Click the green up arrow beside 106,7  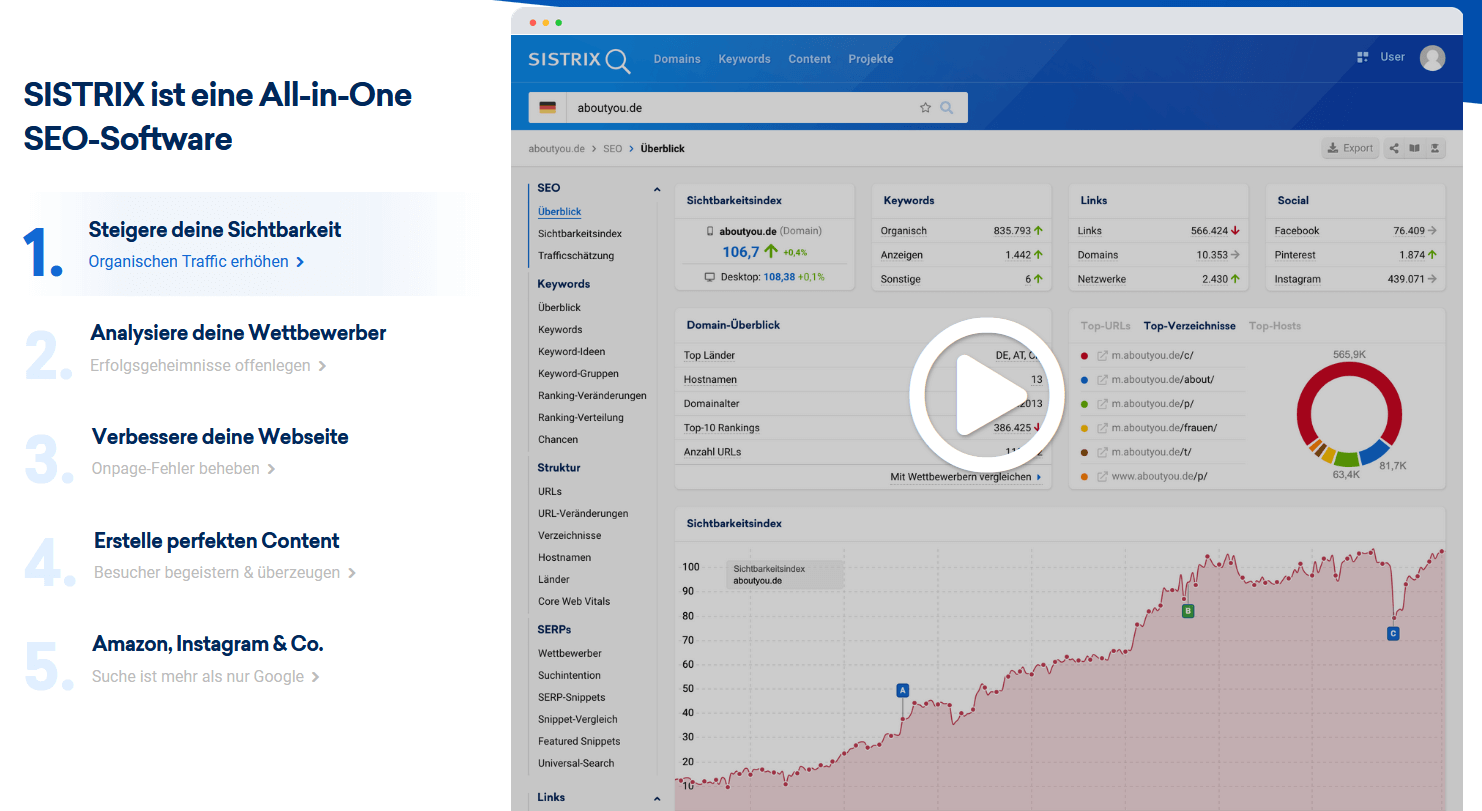click(x=771, y=252)
